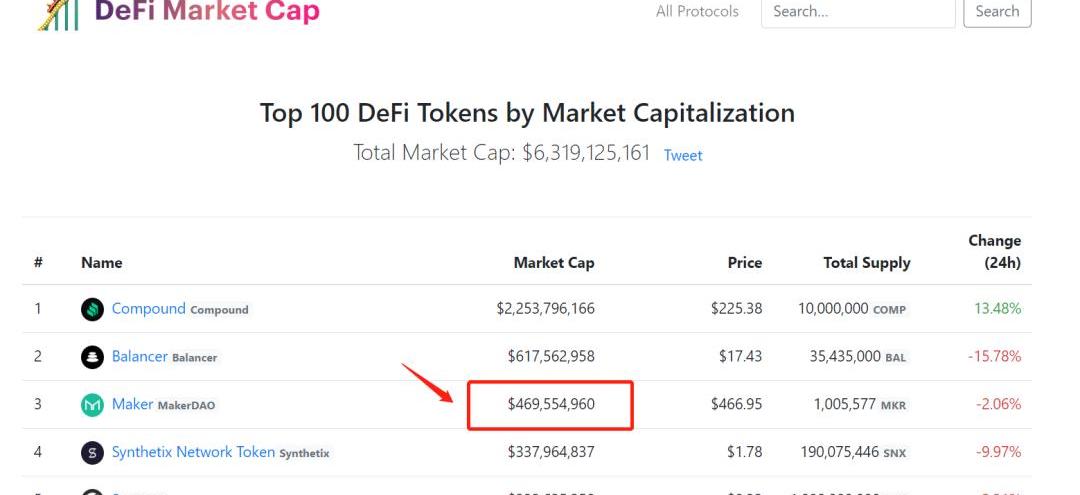Click the Tweet link
The width and height of the screenshot is (1080, 495).
683,156
